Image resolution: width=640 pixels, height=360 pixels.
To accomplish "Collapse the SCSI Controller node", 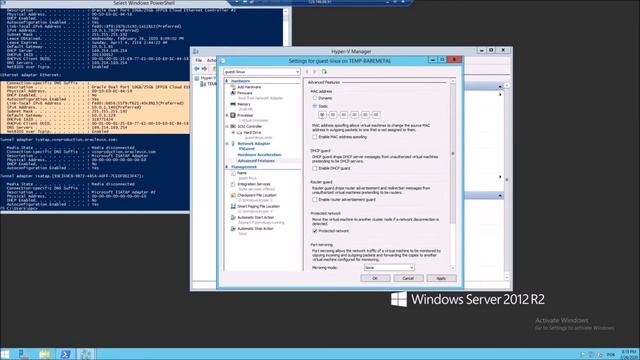I will point(227,127).
